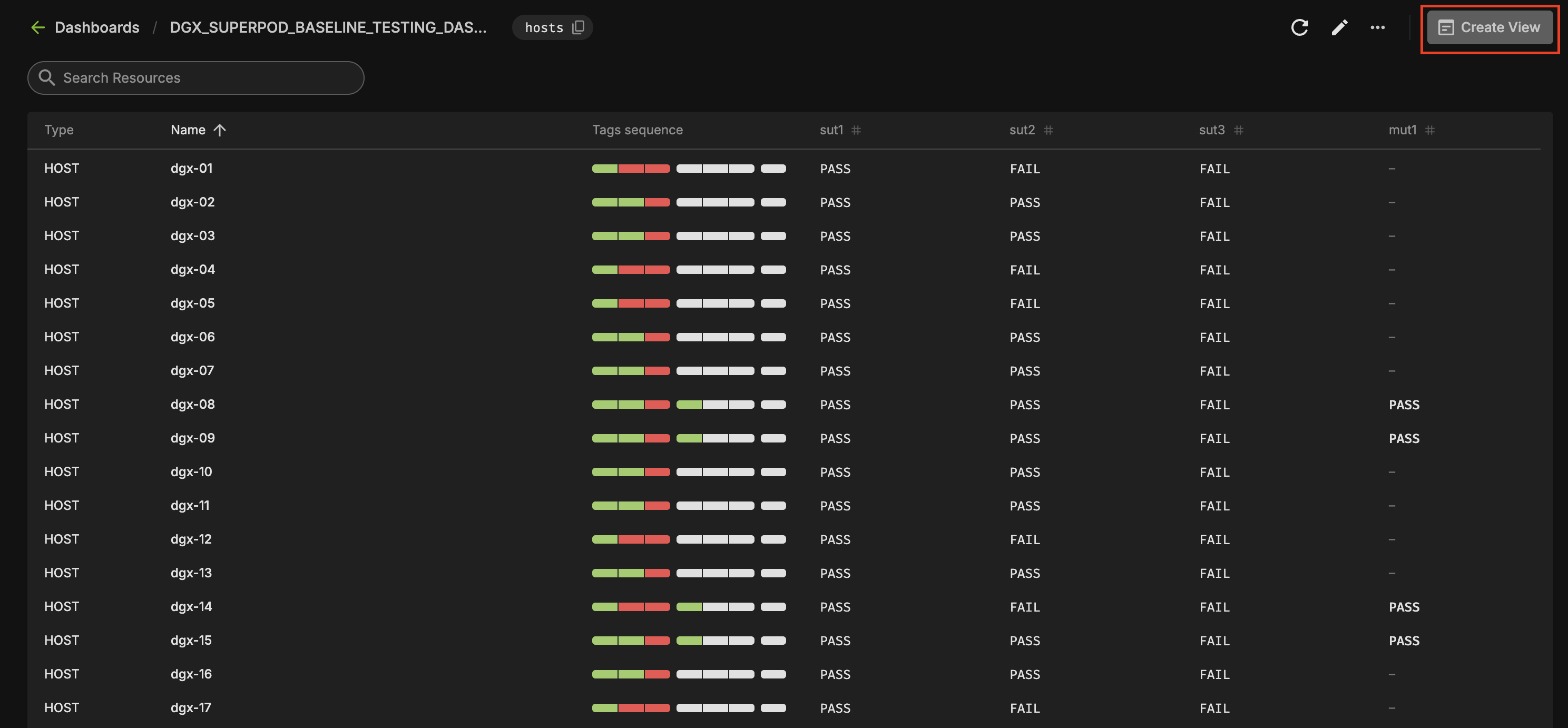Select host name dgx-04
This screenshot has width=1568, height=728.
tap(192, 269)
